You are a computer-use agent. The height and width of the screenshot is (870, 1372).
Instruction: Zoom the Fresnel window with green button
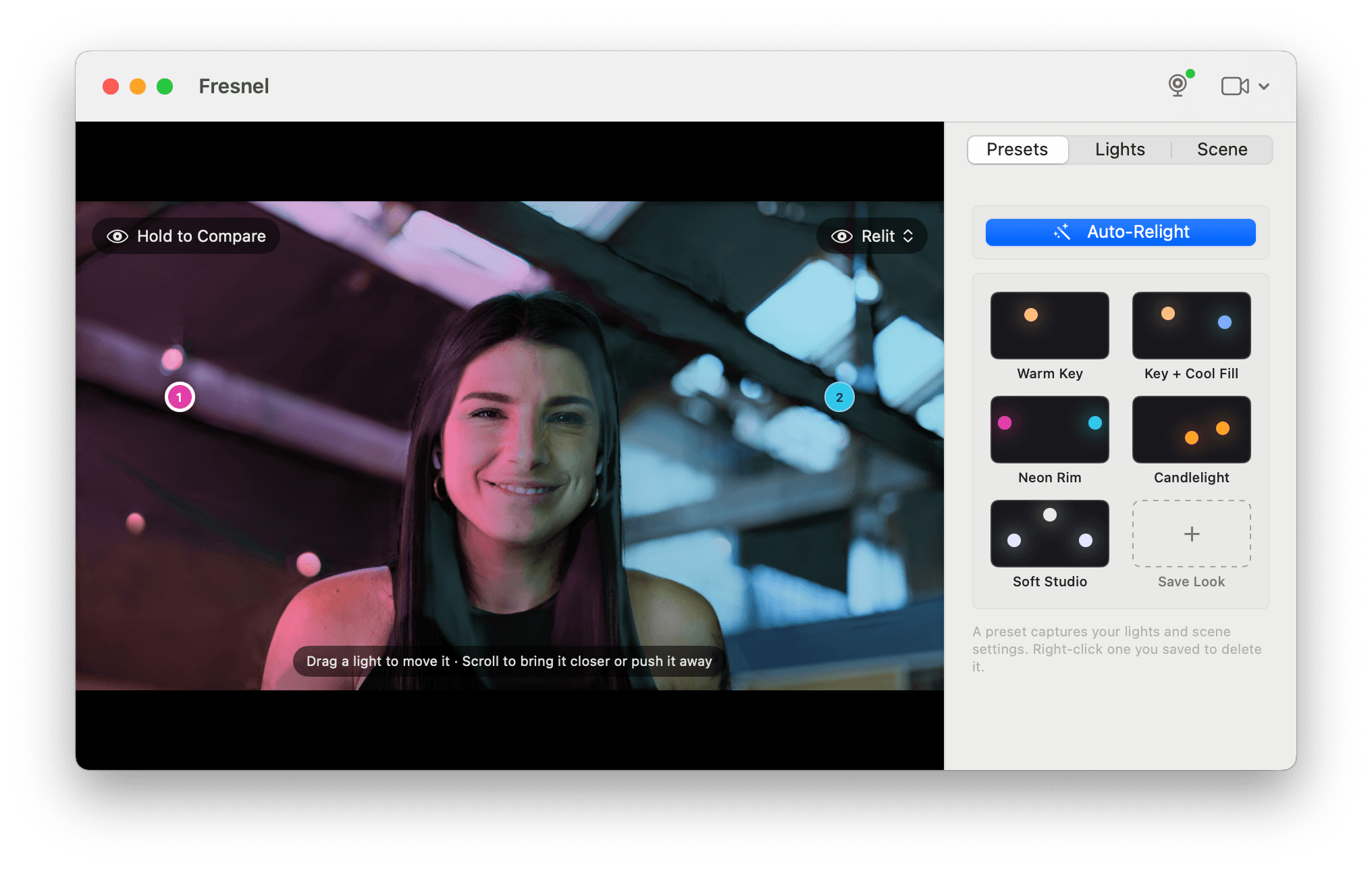165,86
